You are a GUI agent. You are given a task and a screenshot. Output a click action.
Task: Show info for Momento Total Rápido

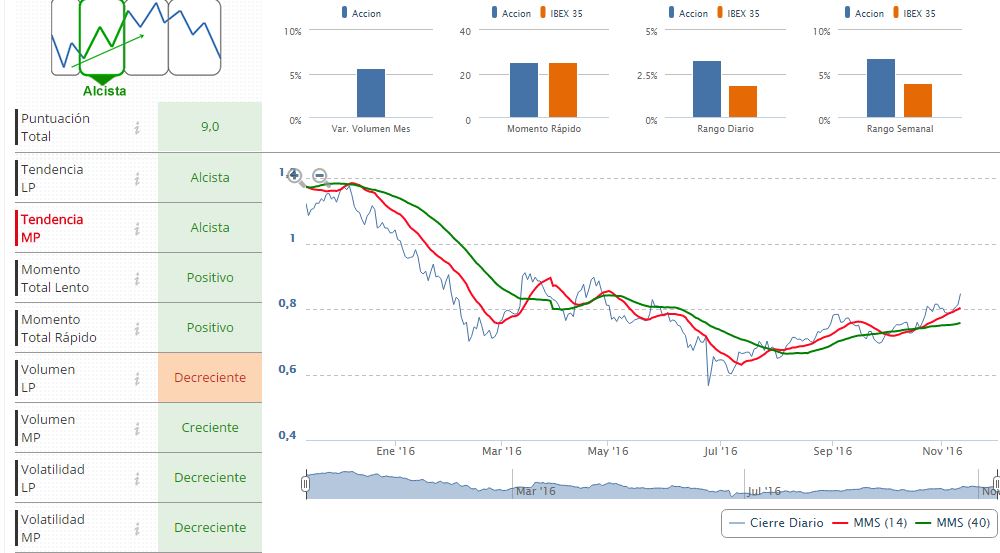pos(137,328)
